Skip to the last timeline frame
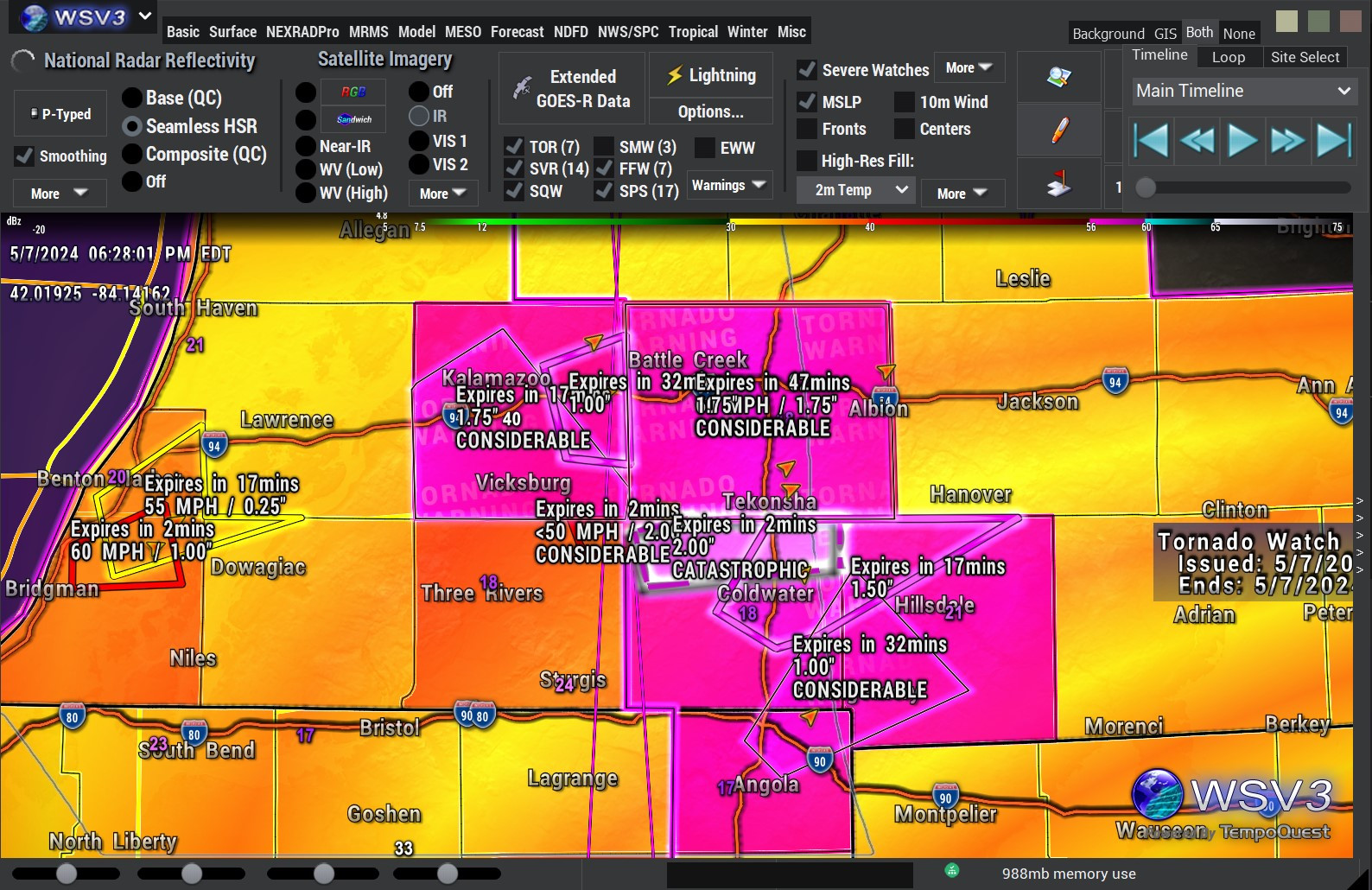Image resolution: width=1372 pixels, height=890 pixels. coord(1332,140)
